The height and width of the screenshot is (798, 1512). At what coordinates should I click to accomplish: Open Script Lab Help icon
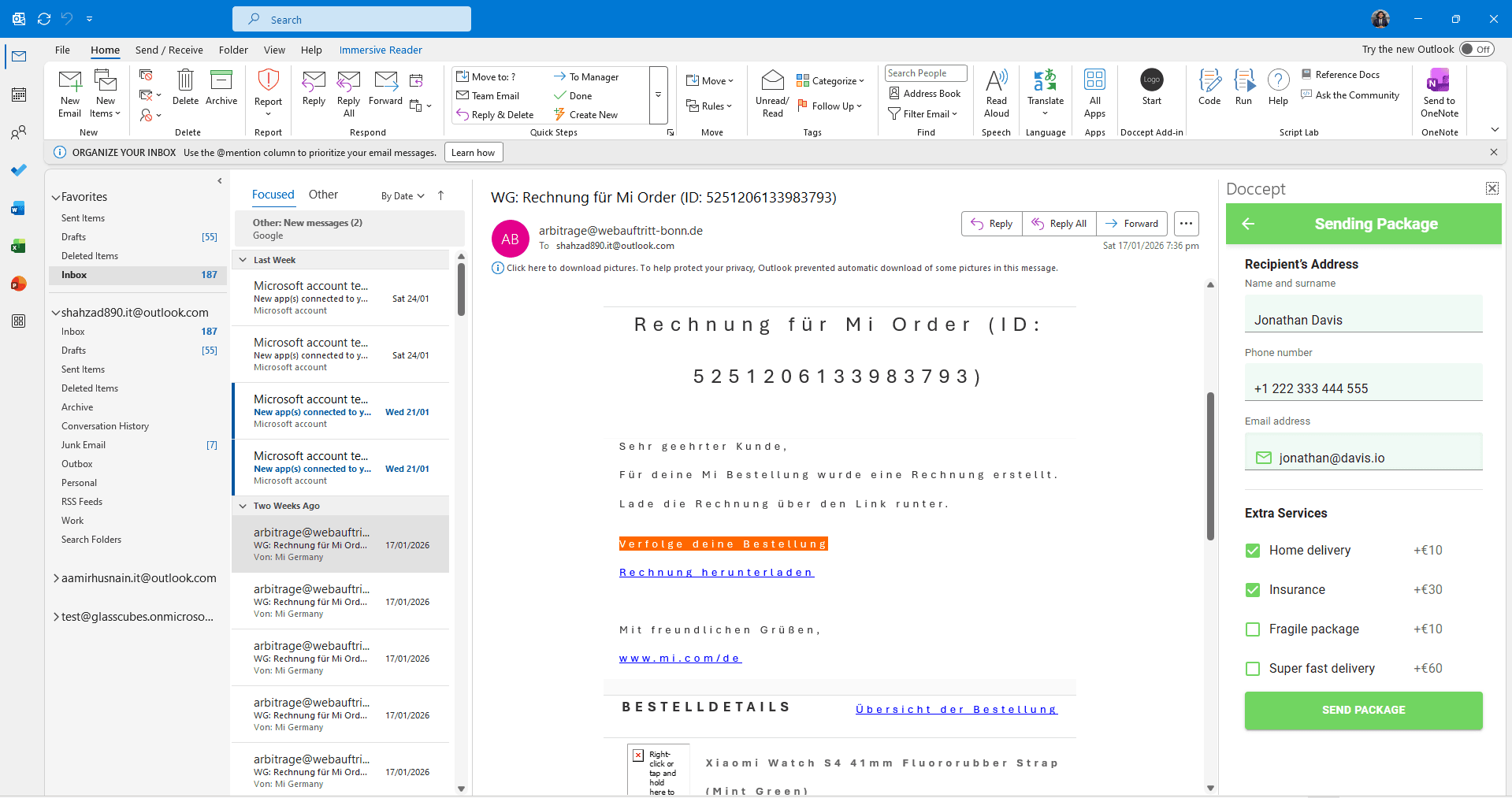tap(1278, 80)
